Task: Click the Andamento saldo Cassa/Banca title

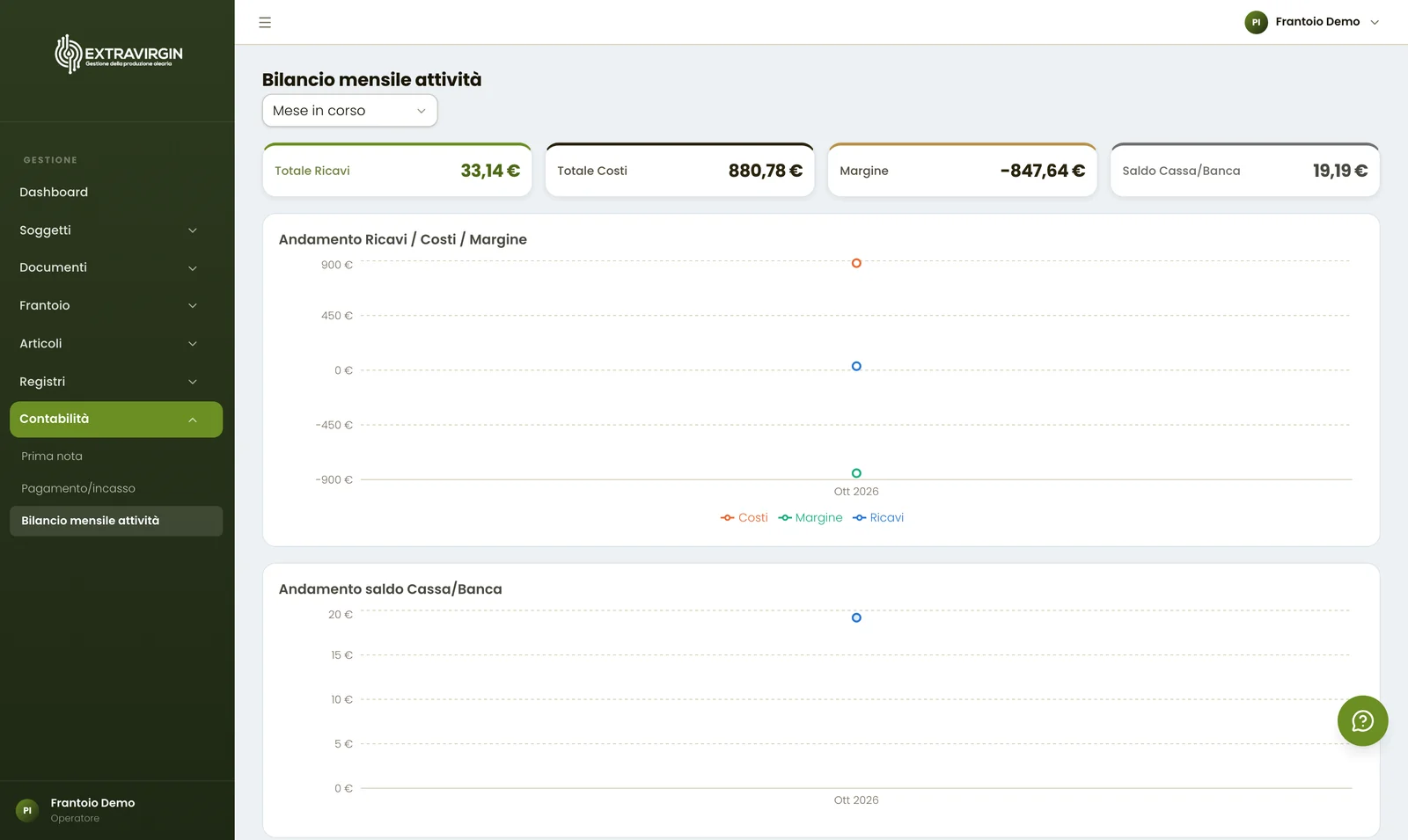Action: (x=391, y=589)
